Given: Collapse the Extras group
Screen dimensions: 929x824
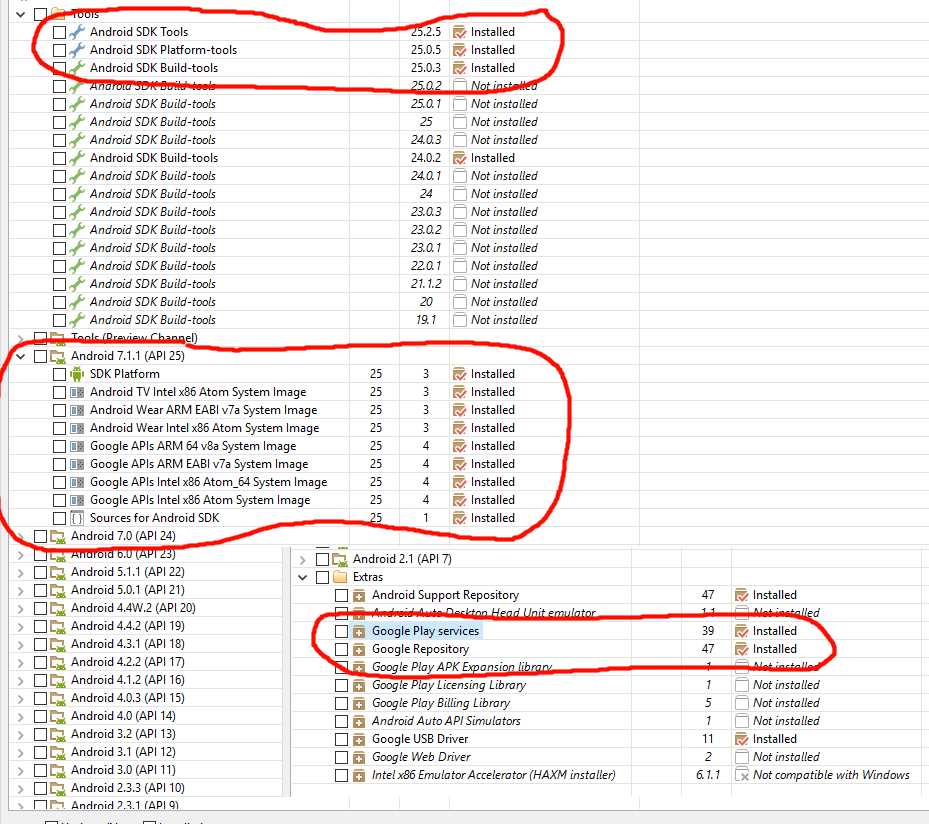Looking at the screenshot, I should [303, 577].
